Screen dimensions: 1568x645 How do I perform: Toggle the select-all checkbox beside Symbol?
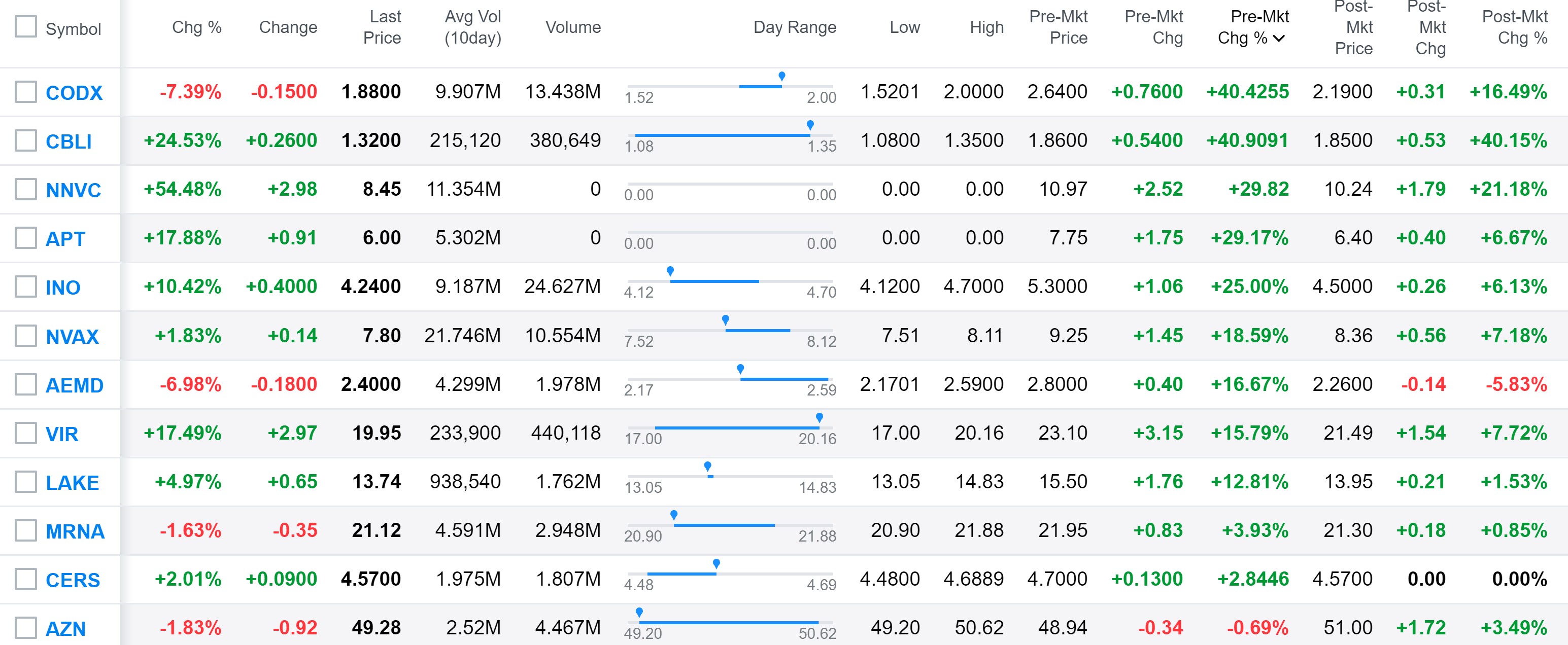(25, 27)
